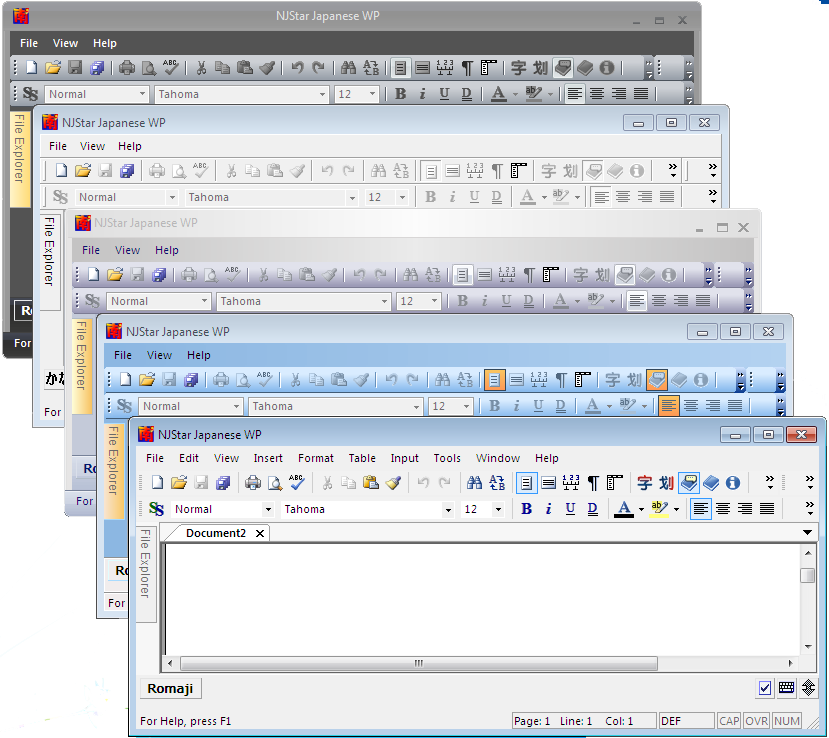Open Table menu in Document2 window
The width and height of the screenshot is (829, 738).
click(x=362, y=458)
